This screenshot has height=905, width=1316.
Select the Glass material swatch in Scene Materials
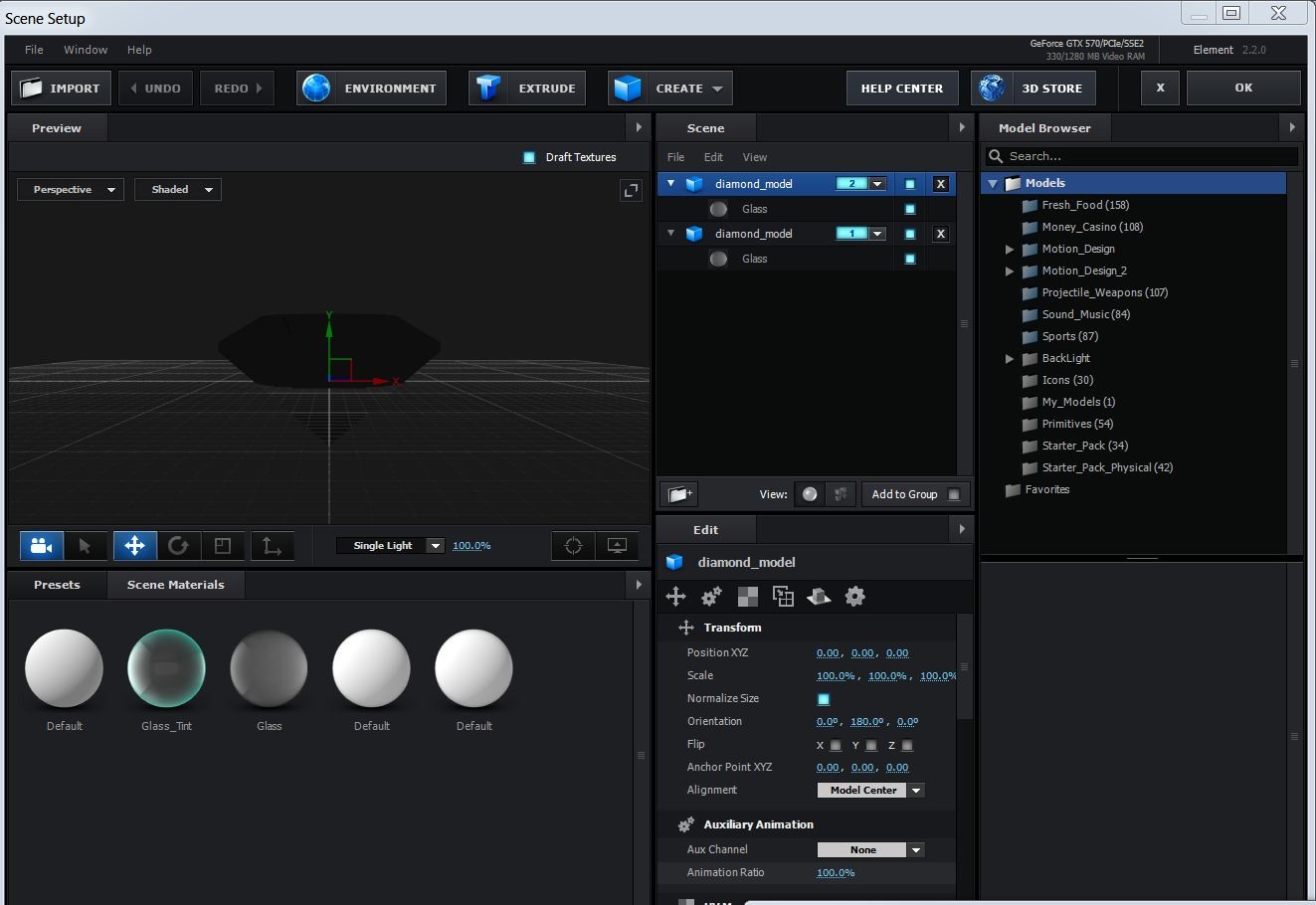[x=269, y=669]
